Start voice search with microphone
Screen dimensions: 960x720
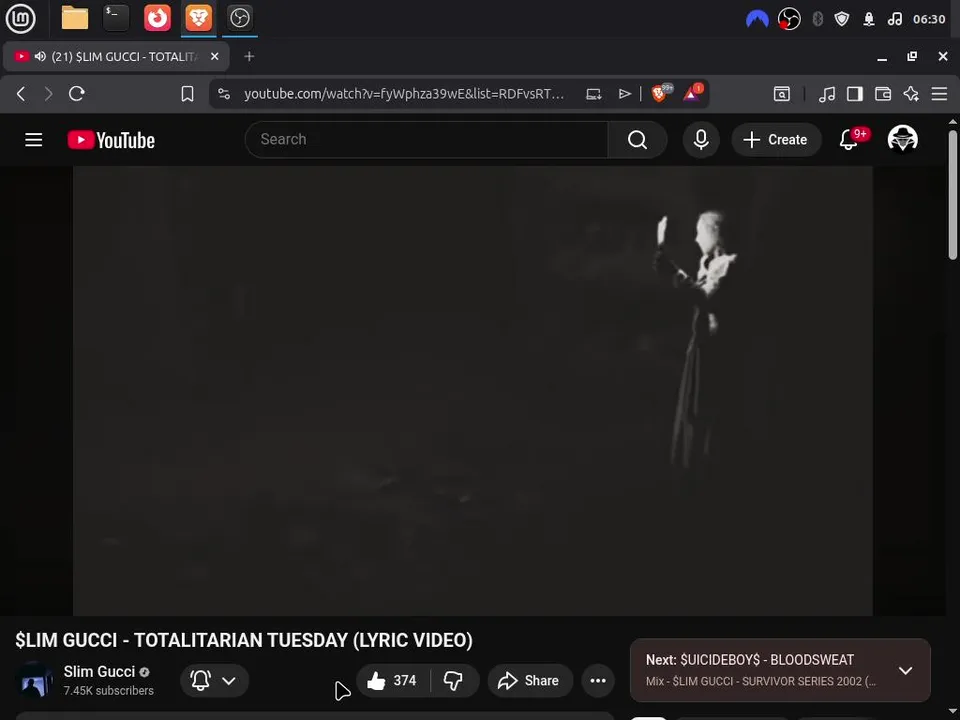click(x=701, y=140)
